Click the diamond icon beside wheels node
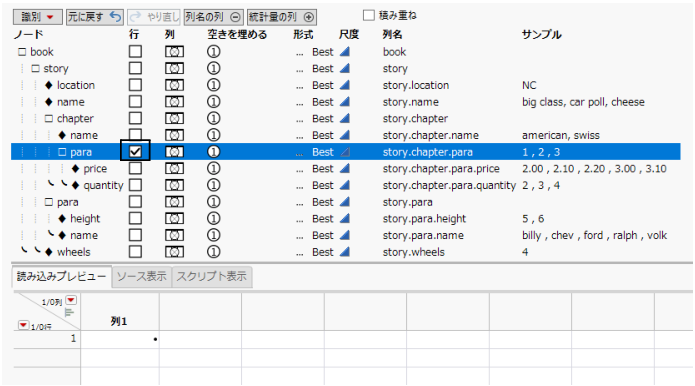The height and width of the screenshot is (386, 695). coord(49,252)
